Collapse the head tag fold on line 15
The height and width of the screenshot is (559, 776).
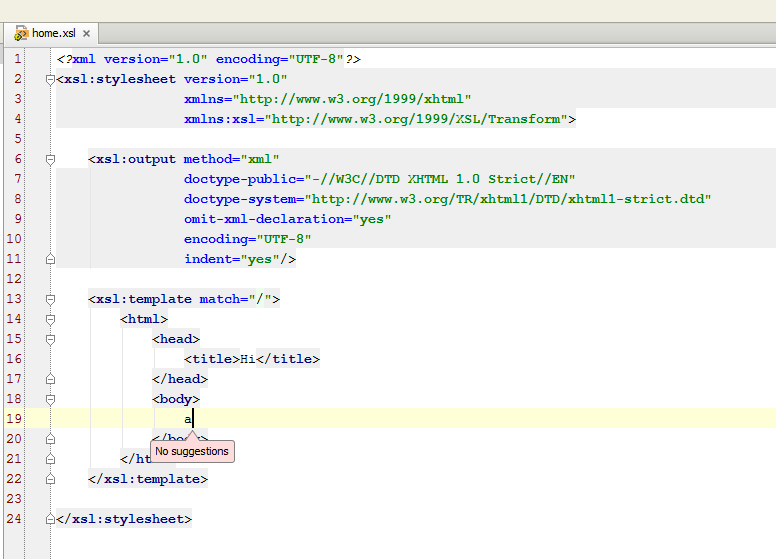(x=50, y=339)
